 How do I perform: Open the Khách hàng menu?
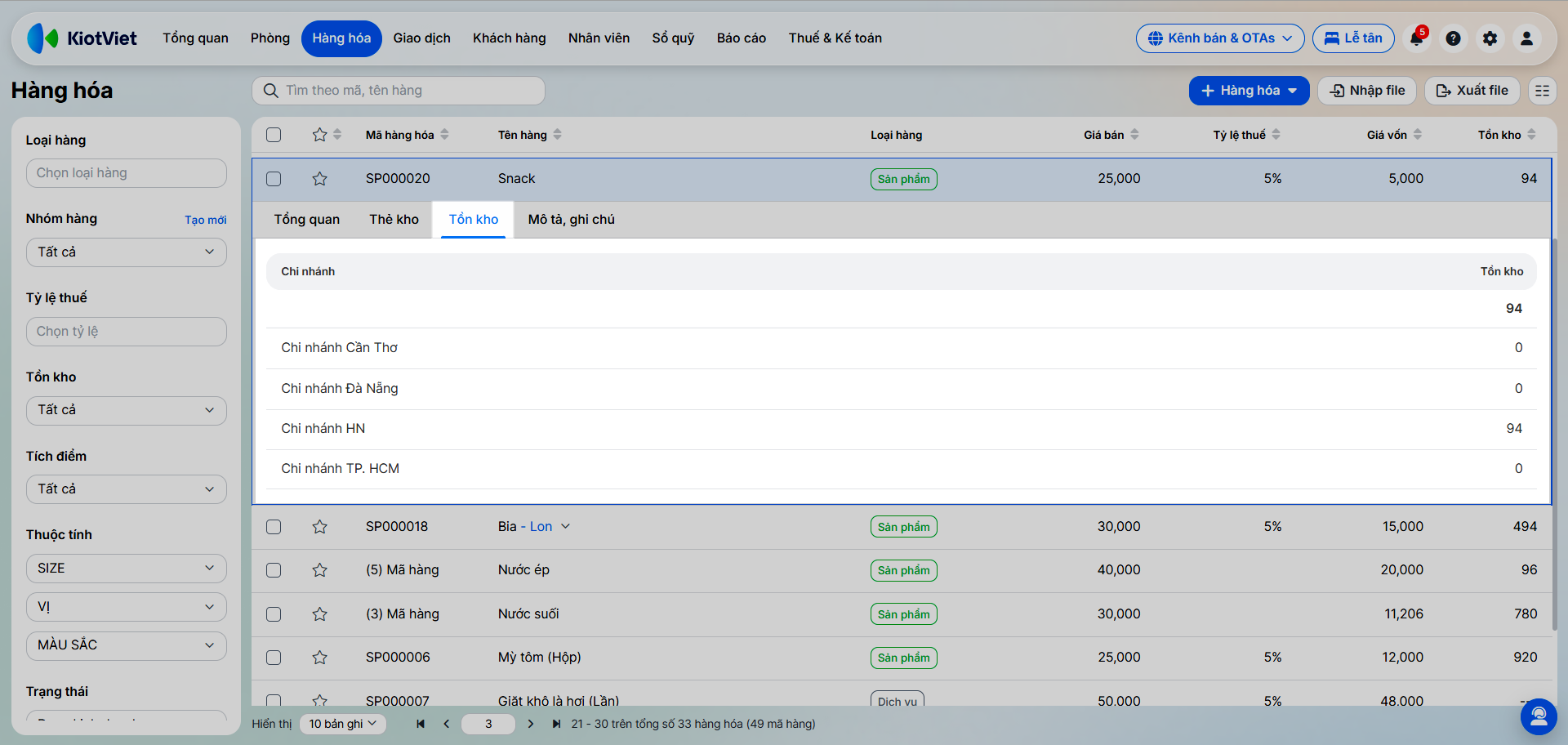pos(510,38)
